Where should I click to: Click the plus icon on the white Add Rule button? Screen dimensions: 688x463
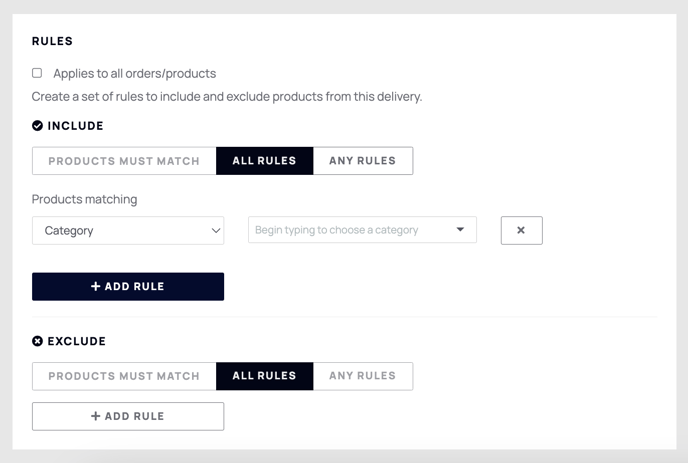[x=95, y=416]
